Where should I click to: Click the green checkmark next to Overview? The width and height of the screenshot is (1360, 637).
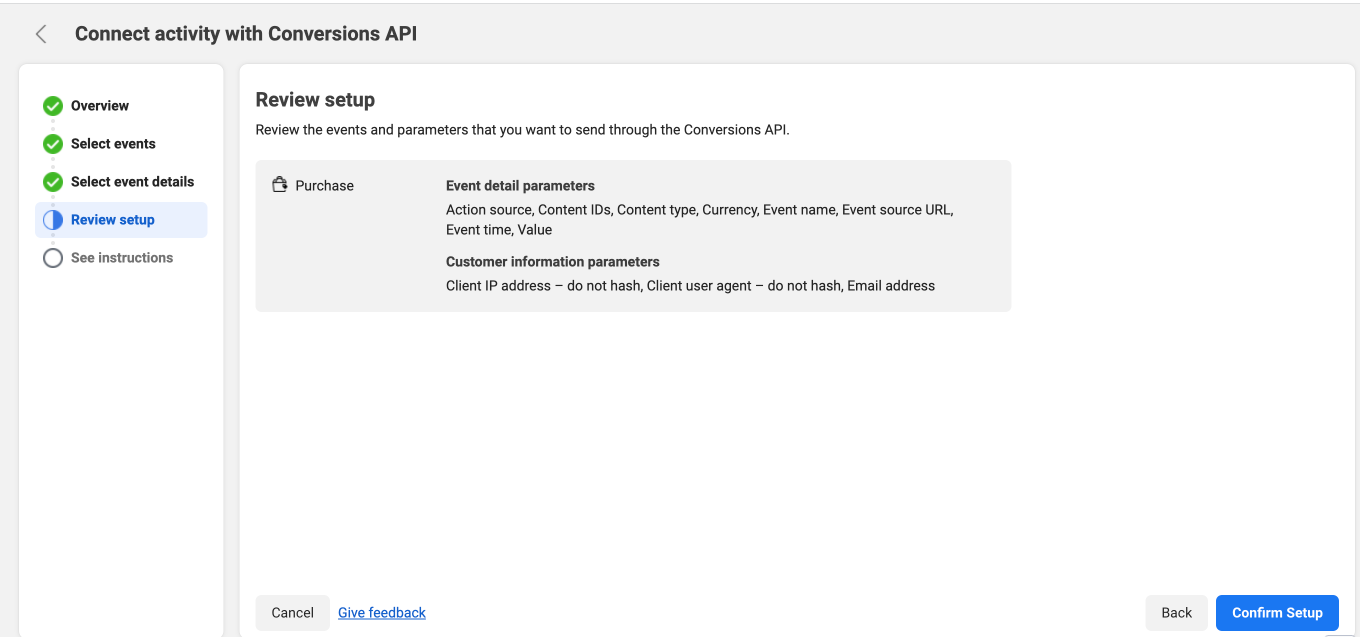pos(53,106)
